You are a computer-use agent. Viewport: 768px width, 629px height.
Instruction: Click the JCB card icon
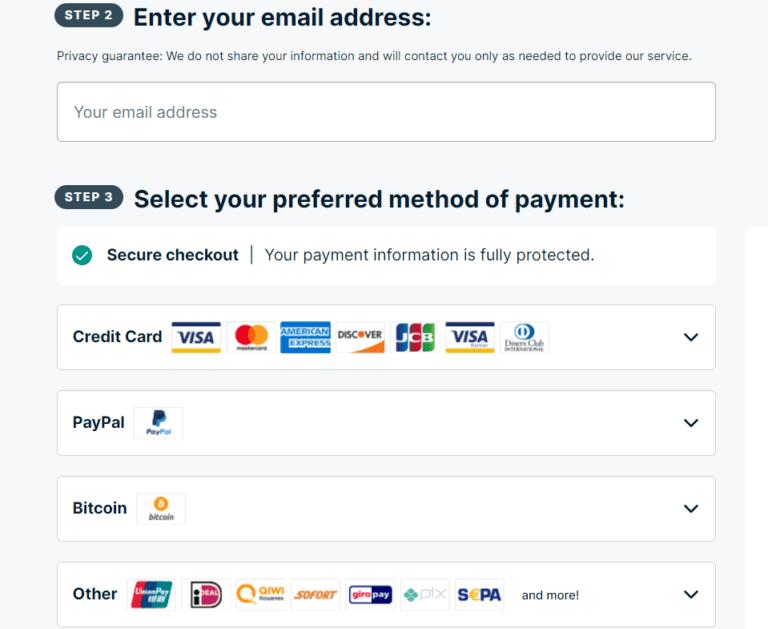pos(414,337)
